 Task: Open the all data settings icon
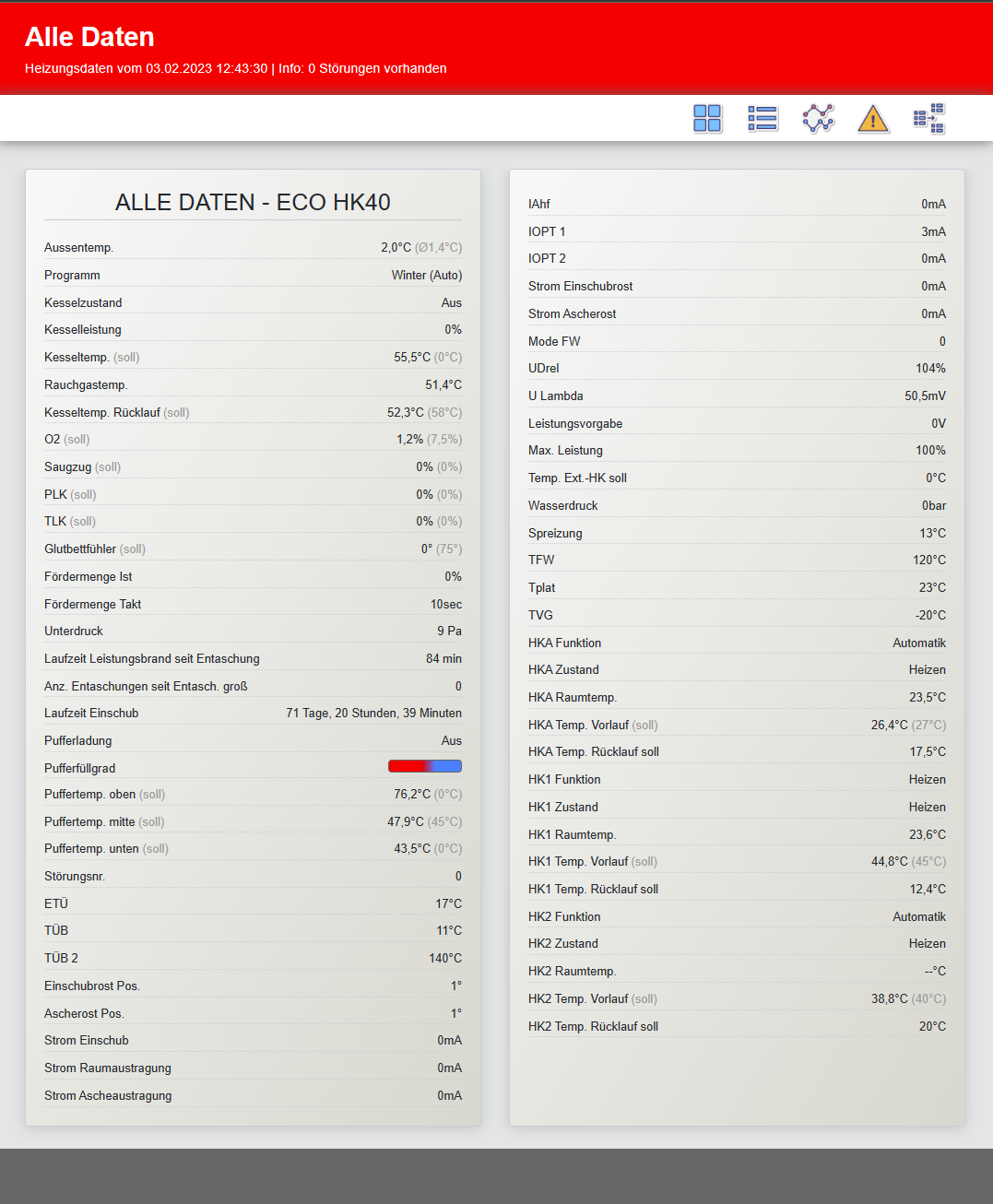click(x=929, y=118)
